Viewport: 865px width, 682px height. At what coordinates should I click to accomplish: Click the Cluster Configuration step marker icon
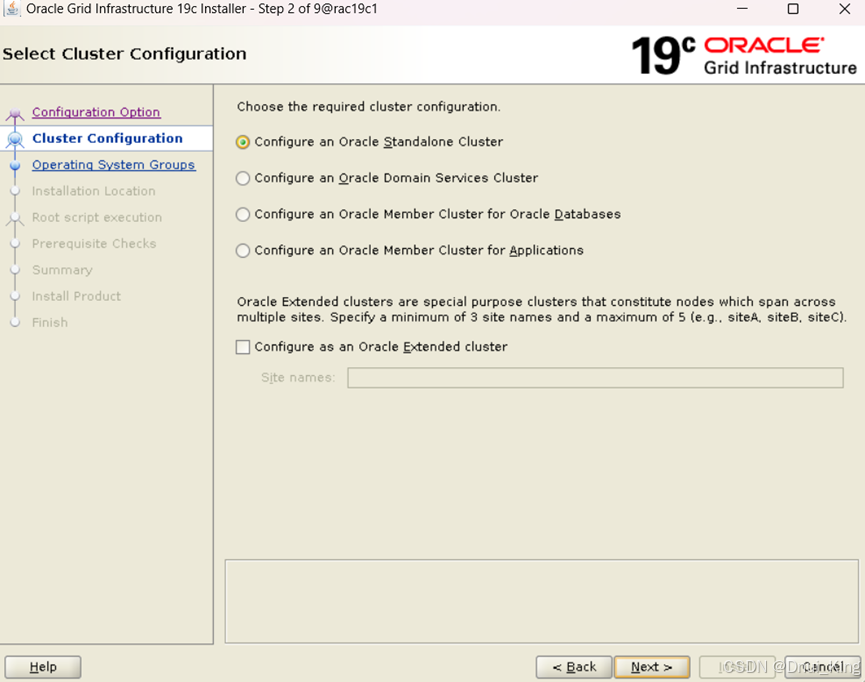point(15,140)
